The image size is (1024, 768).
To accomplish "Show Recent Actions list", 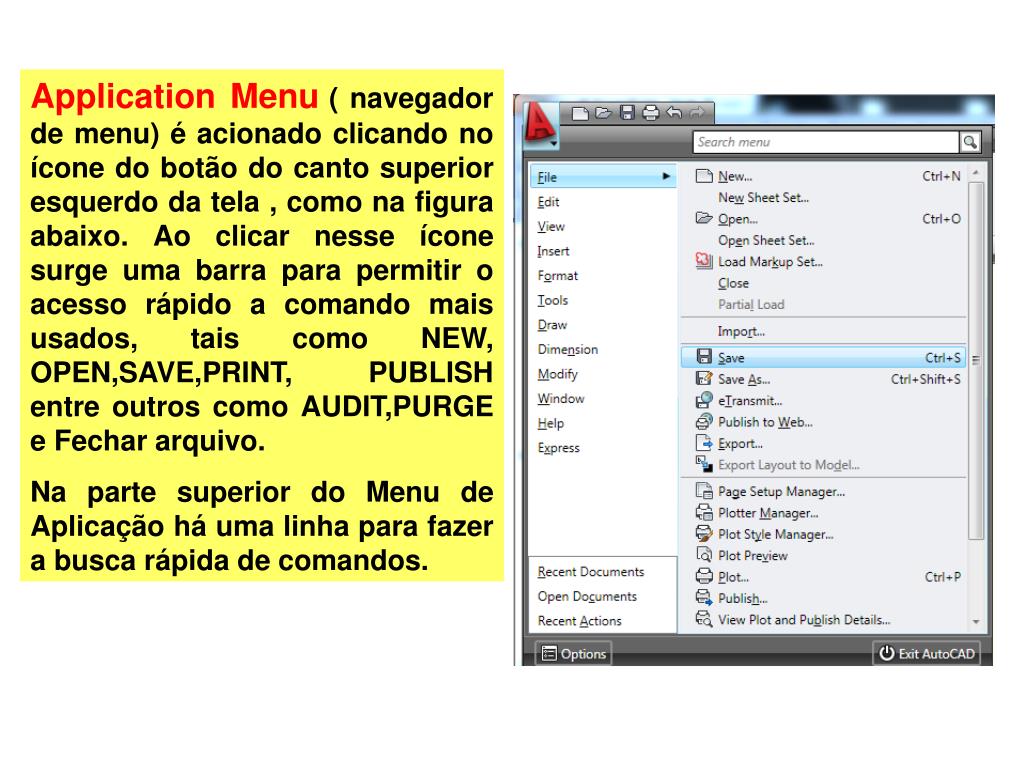I will click(x=579, y=621).
